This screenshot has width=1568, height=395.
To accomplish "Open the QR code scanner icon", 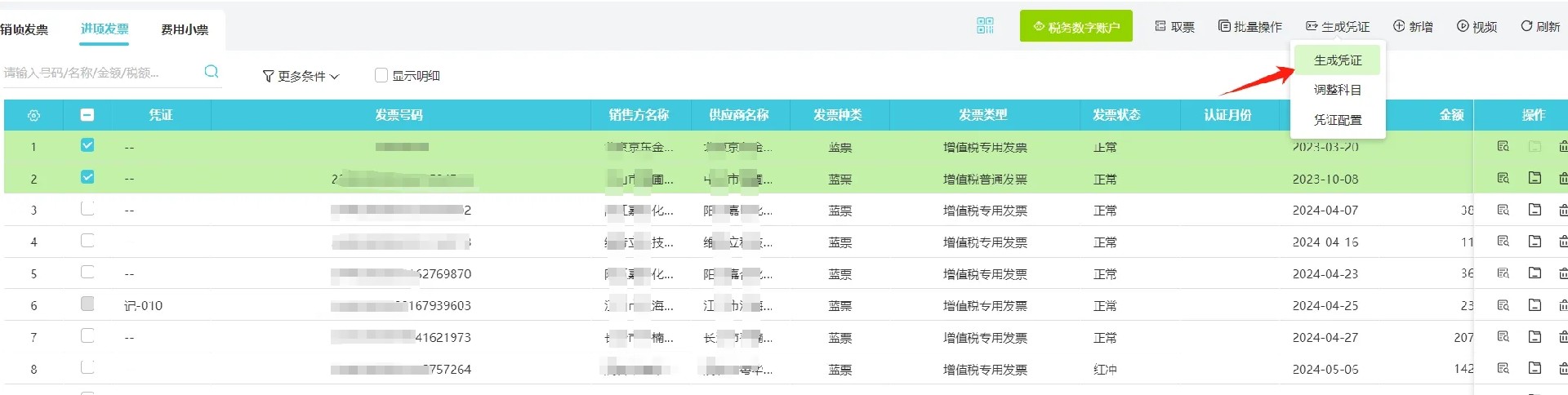I will coord(985,26).
